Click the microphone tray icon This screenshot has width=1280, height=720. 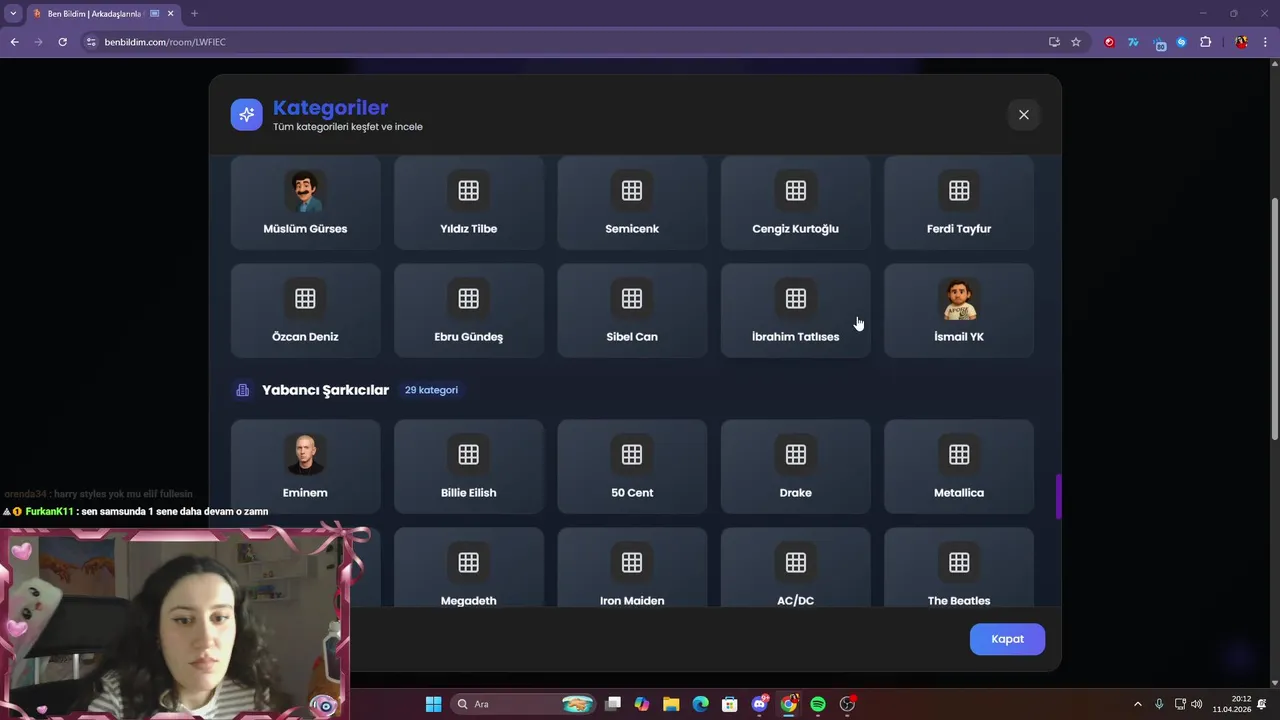tap(1159, 704)
